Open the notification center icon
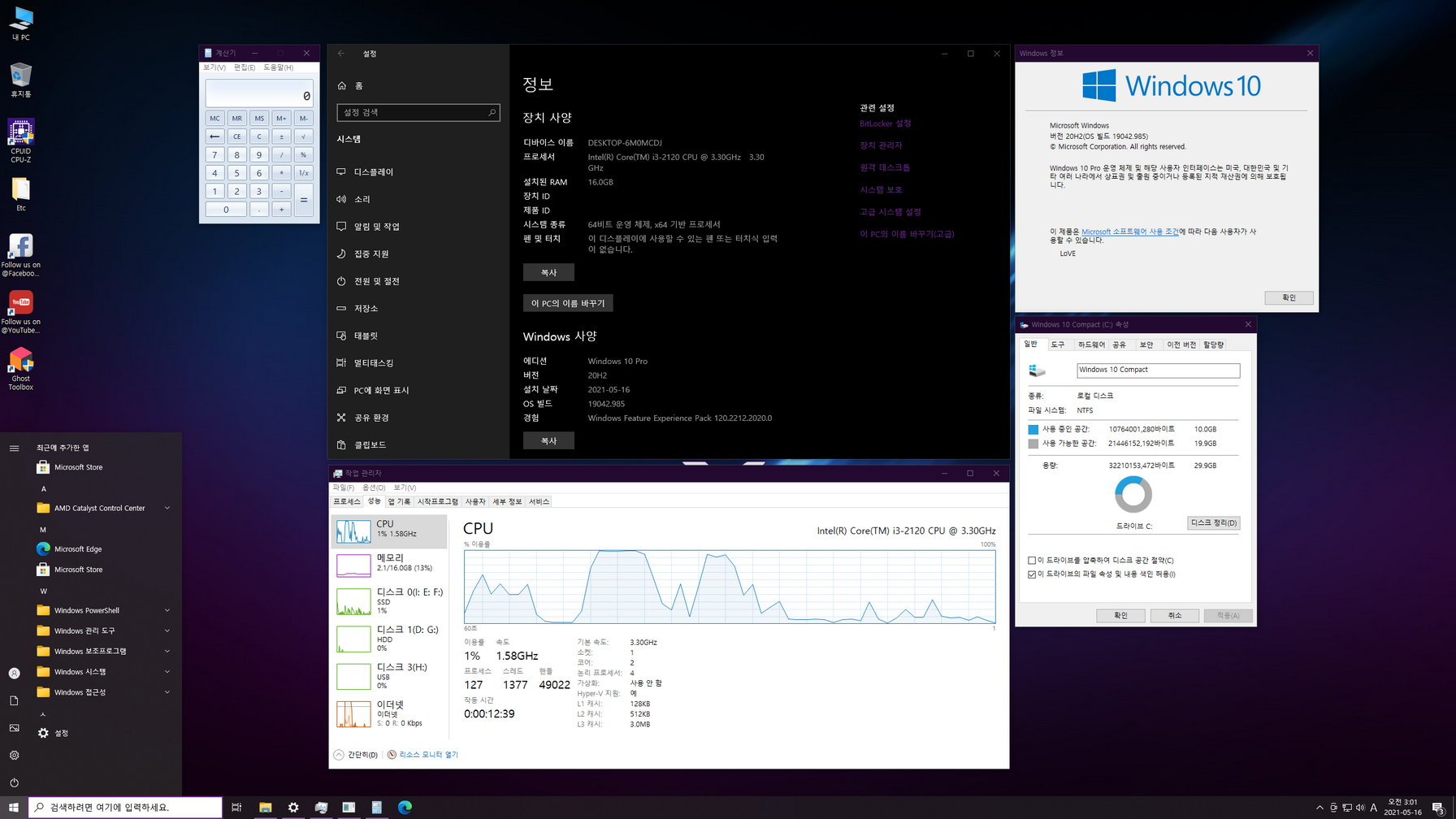 [1437, 808]
